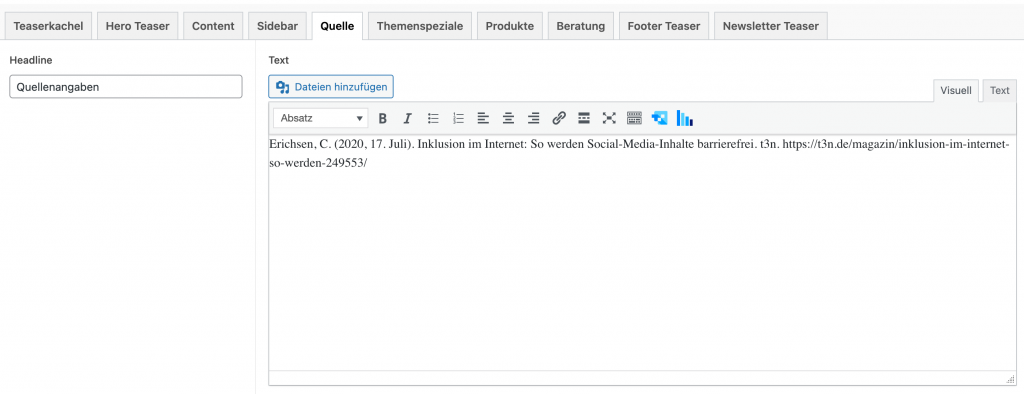Align text left
1024x394 pixels.
483,118
